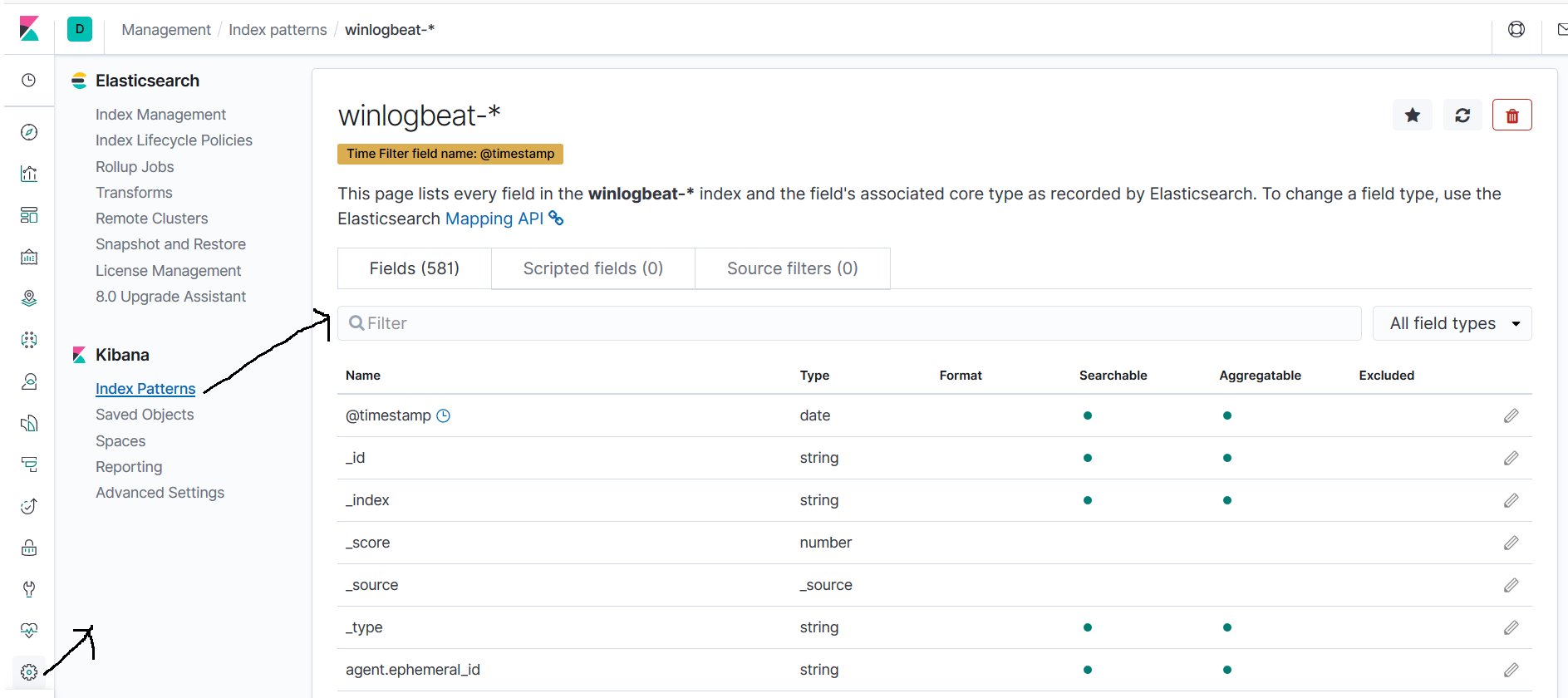This screenshot has height=698, width=1568.
Task: Go to Management breadcrumb
Action: [166, 30]
